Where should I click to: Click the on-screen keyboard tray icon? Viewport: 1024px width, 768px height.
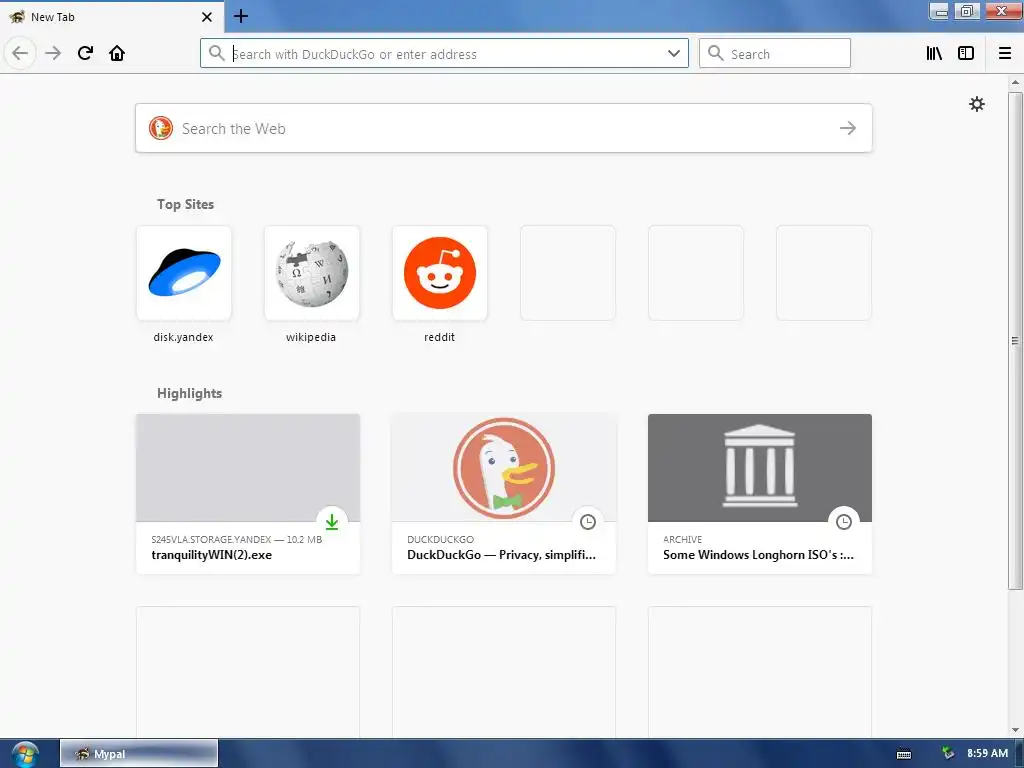pyautogui.click(x=904, y=754)
